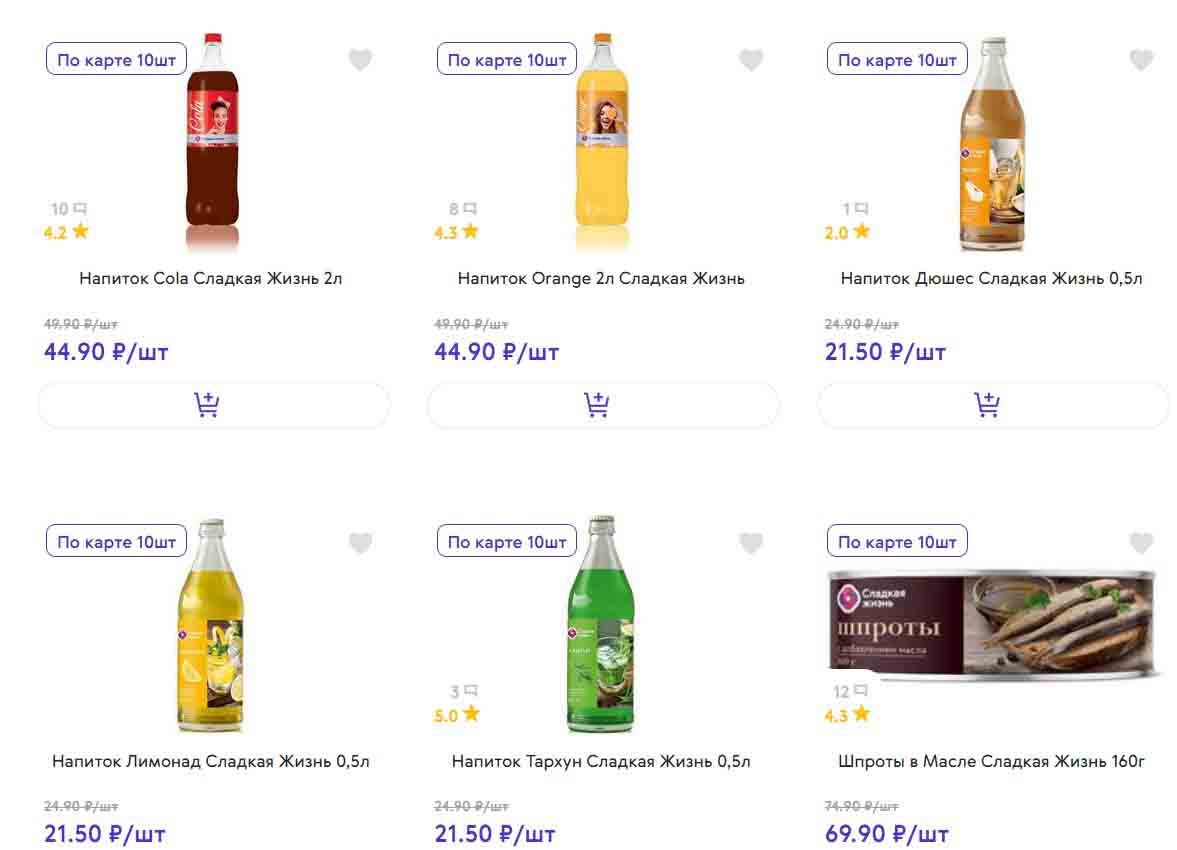This screenshot has width=1177, height=850.
Task: Favorite the Orange drink with heart icon
Action: tap(750, 60)
